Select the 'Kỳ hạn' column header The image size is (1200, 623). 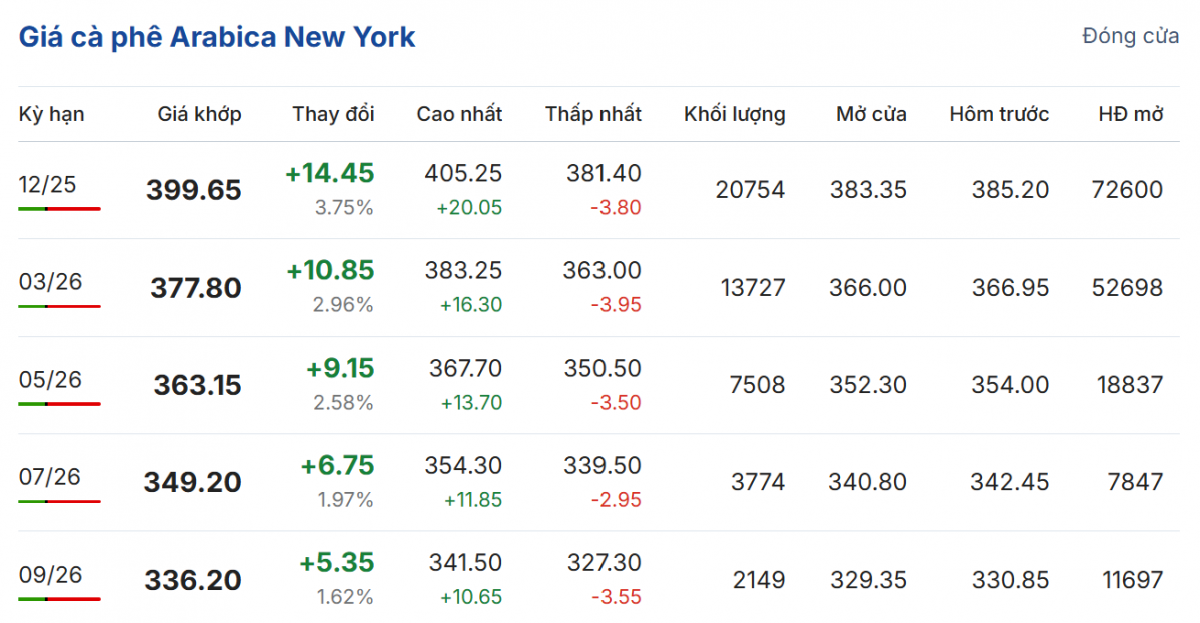[52, 114]
